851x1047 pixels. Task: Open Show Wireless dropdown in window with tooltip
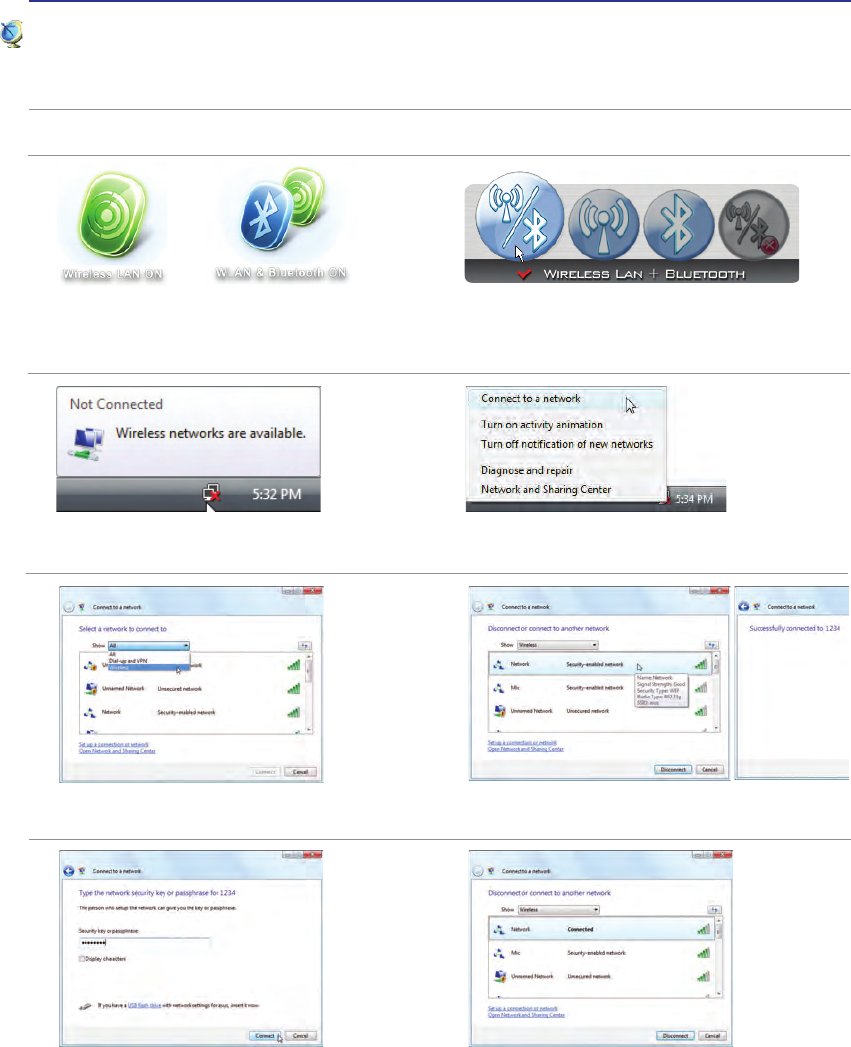[x=558, y=645]
